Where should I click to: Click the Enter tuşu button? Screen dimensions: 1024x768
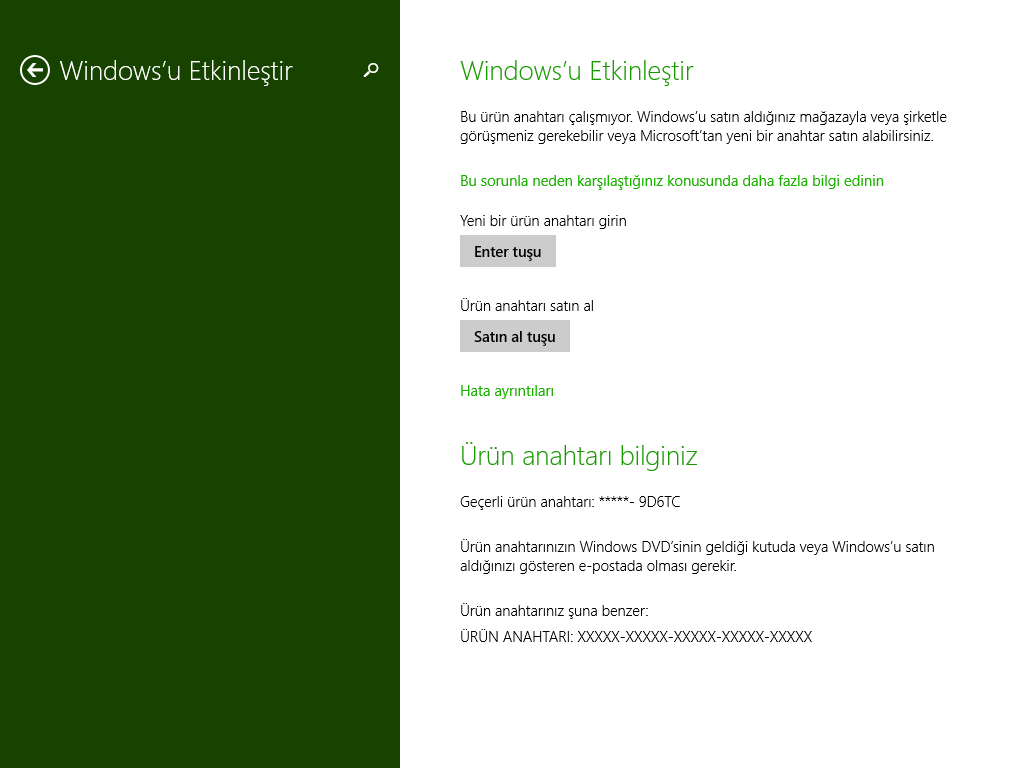[507, 251]
